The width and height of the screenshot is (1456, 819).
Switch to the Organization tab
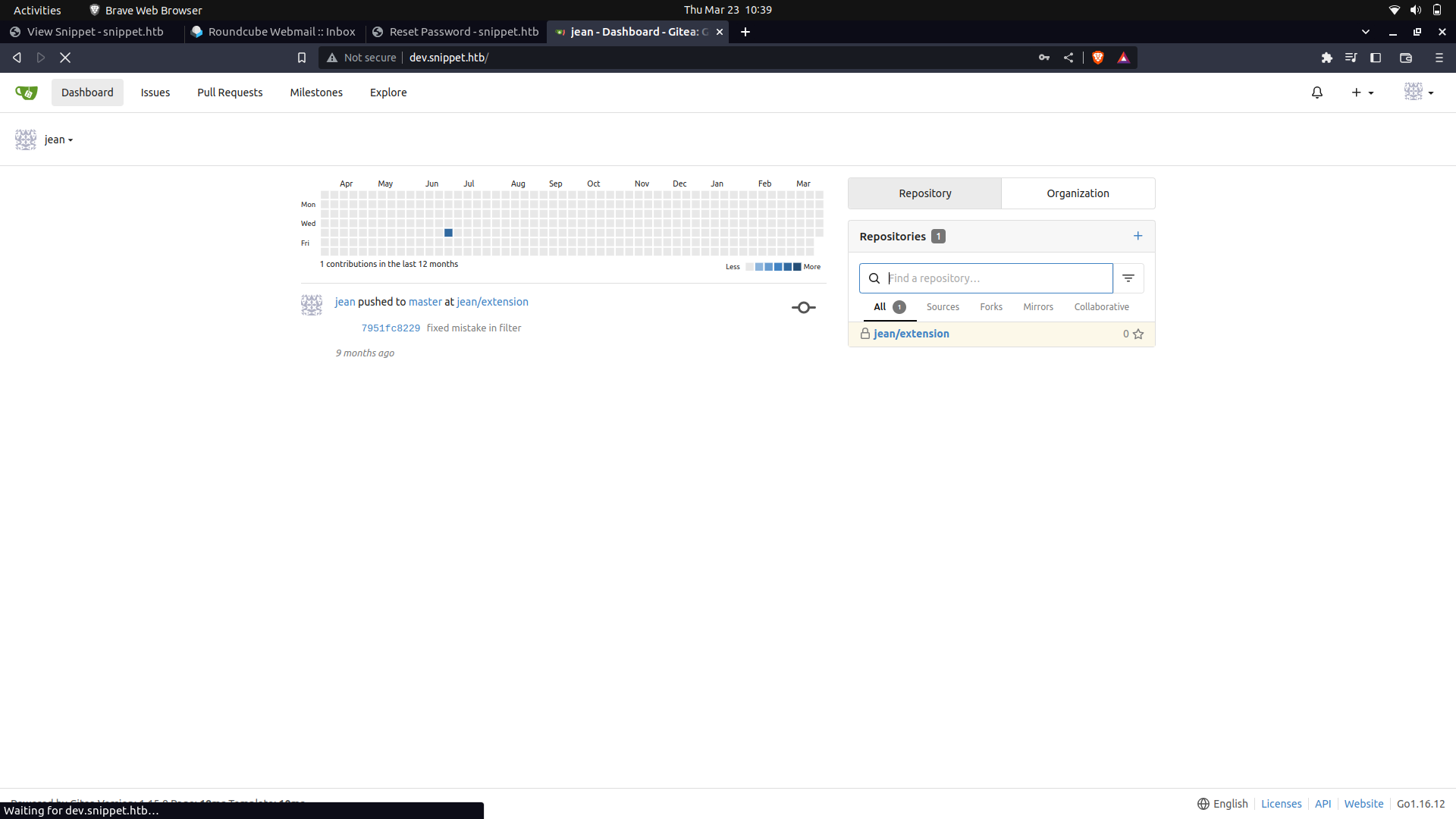pyautogui.click(x=1078, y=193)
